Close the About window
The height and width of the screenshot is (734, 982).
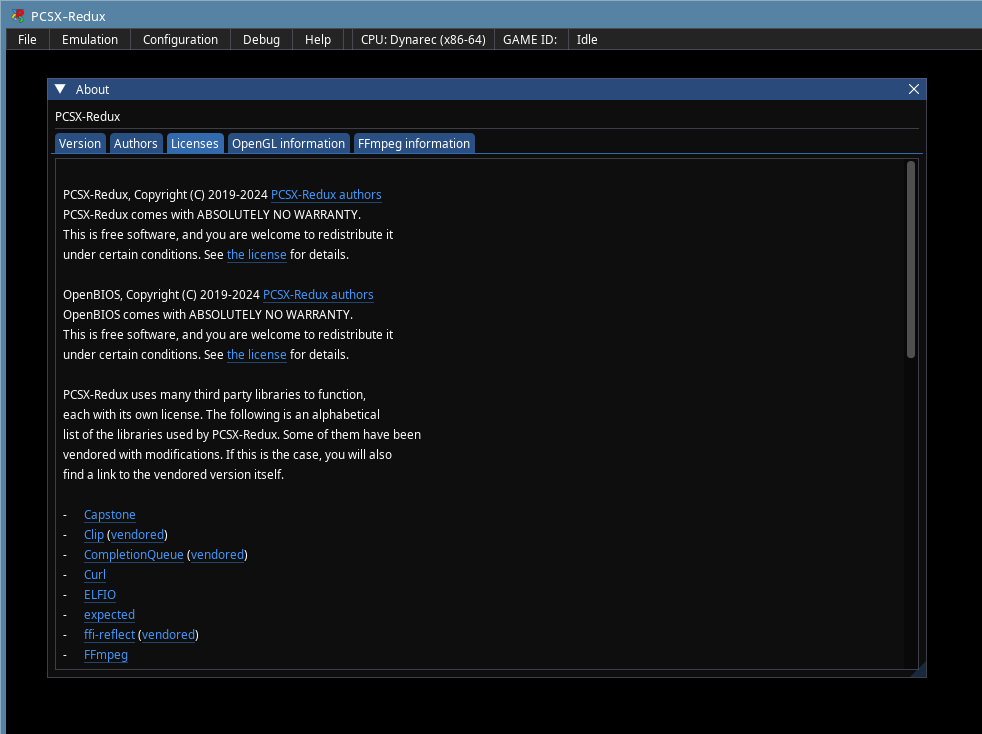[x=914, y=89]
